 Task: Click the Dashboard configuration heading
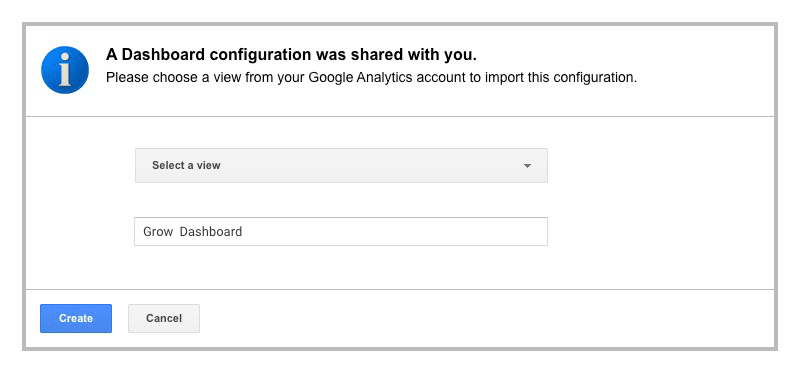291,54
